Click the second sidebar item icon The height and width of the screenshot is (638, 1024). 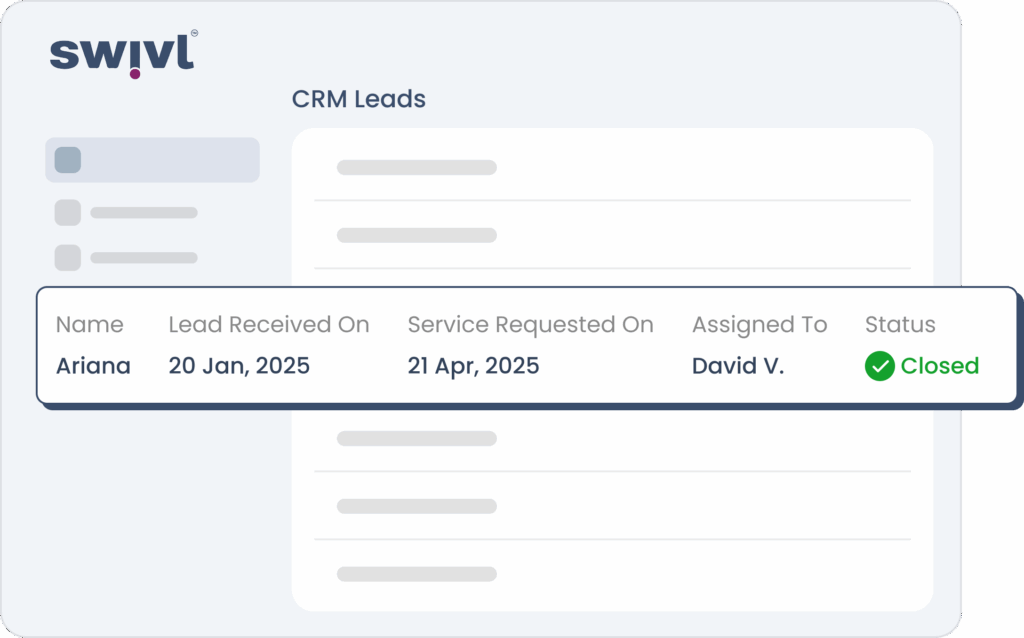(x=68, y=213)
